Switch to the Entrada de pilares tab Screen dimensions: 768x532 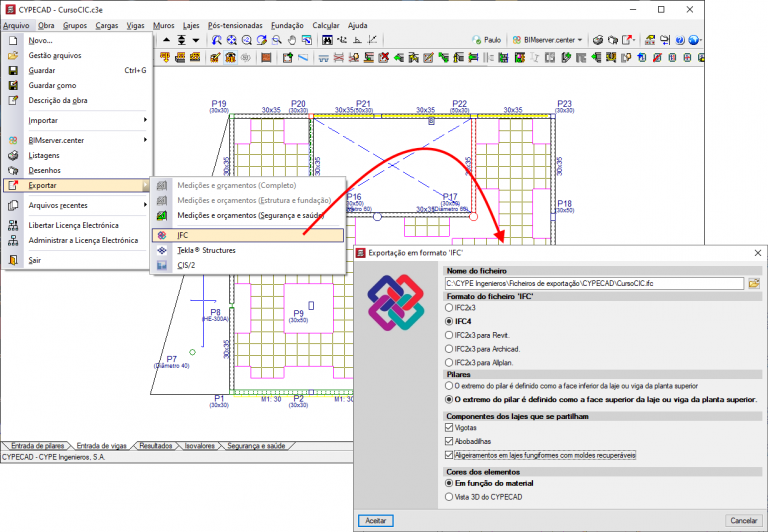click(x=37, y=446)
